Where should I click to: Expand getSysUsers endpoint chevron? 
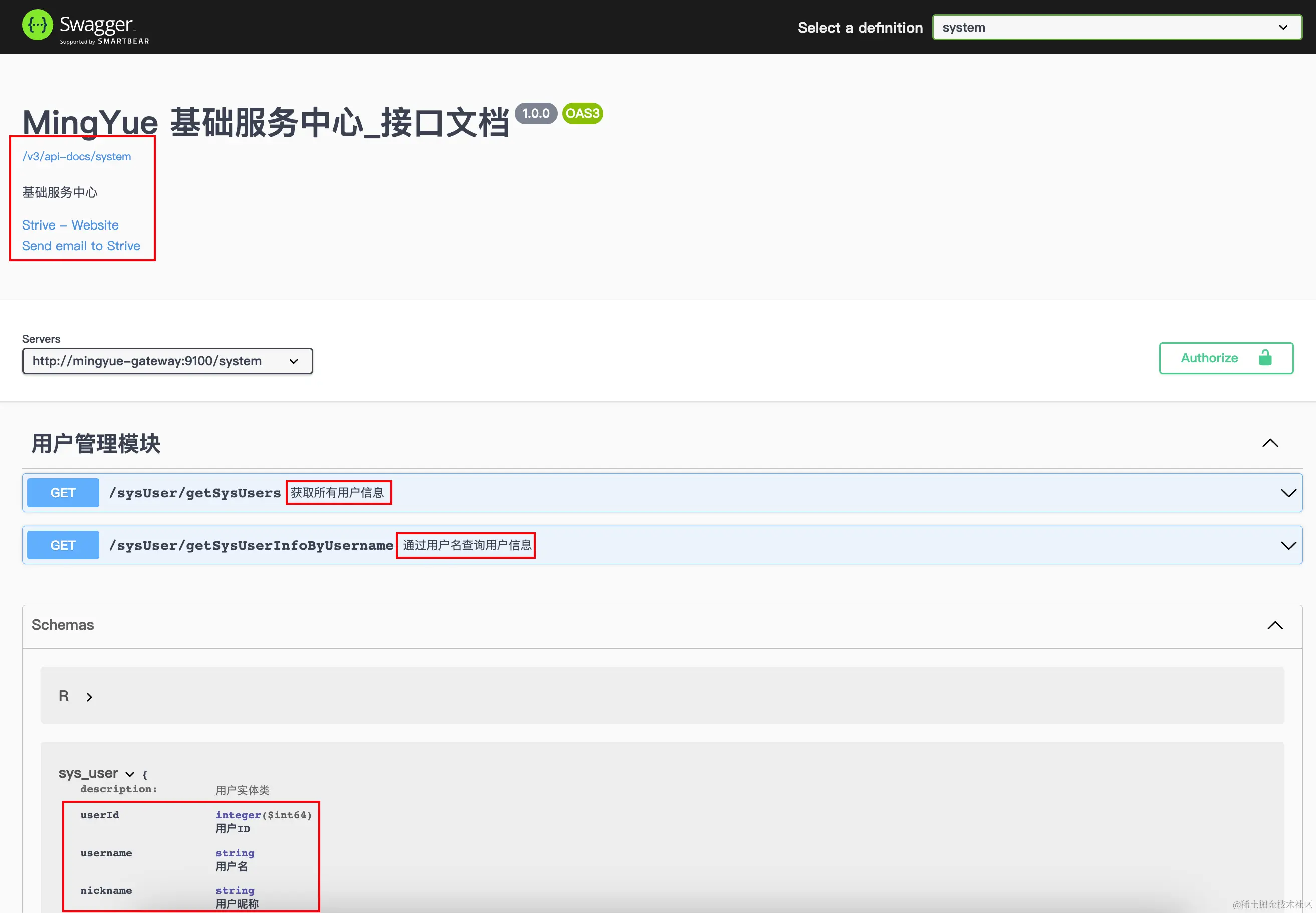click(x=1288, y=493)
